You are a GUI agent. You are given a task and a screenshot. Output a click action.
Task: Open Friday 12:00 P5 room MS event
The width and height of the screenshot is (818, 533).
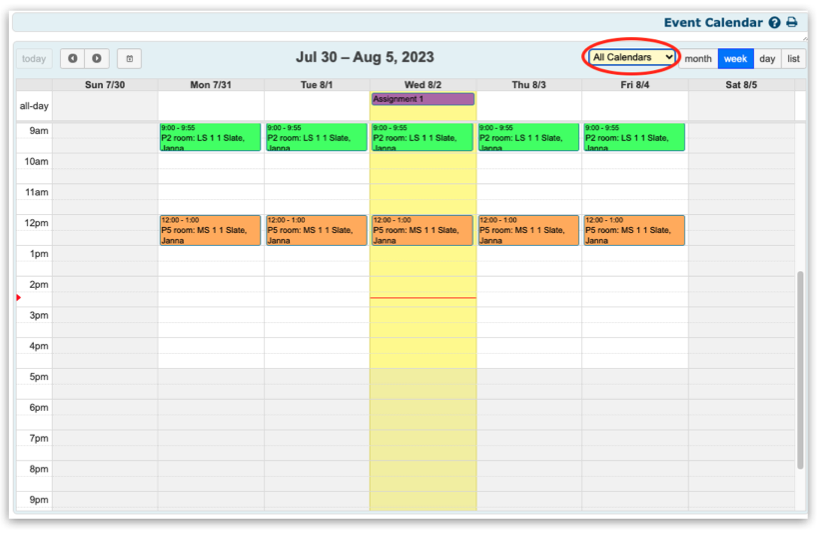pyautogui.click(x=634, y=230)
